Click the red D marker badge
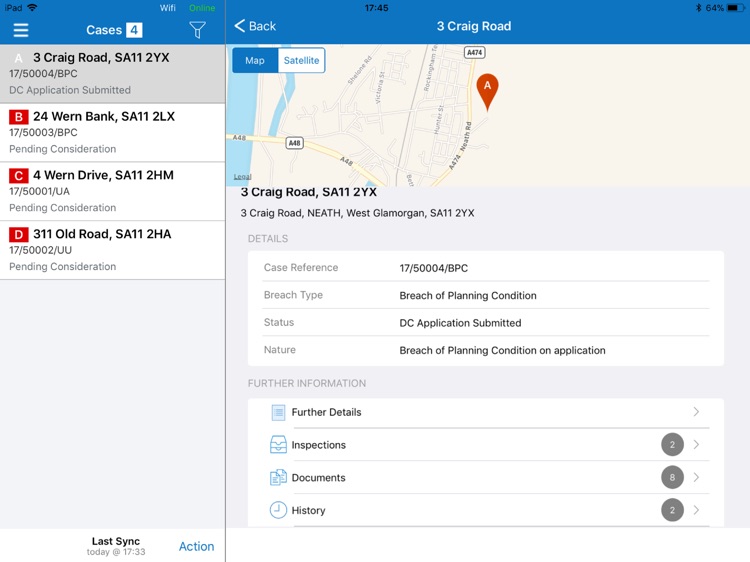 tap(19, 234)
